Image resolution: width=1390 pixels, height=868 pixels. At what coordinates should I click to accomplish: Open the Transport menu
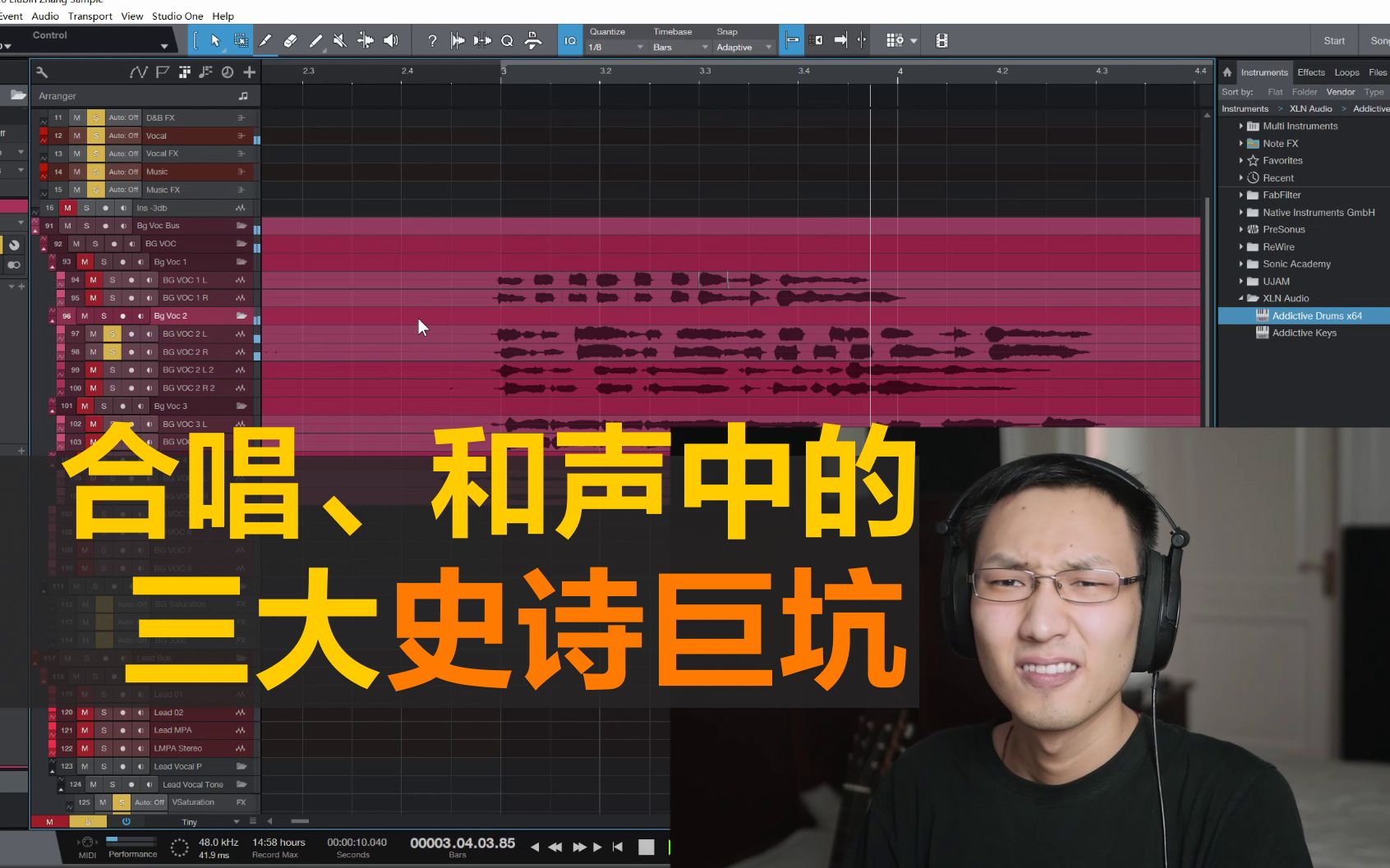(90, 16)
